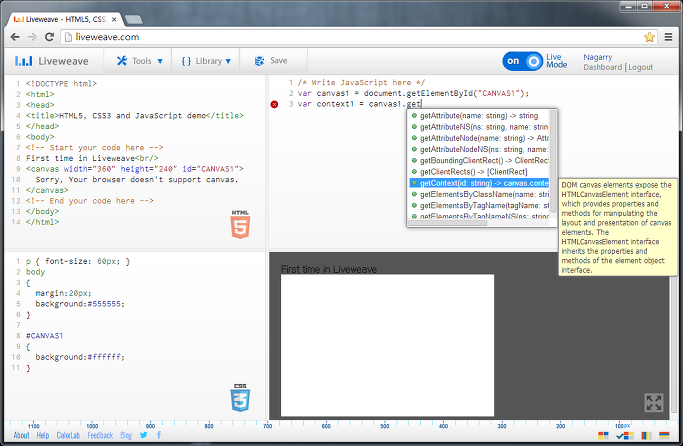The image size is (683, 446).
Task: Click the preview pane vertical scrollbar
Action: point(675,337)
